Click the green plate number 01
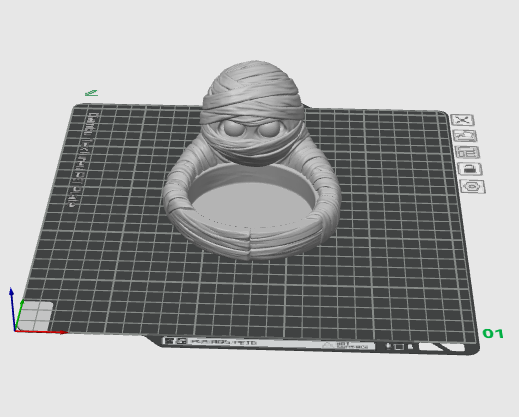Viewport: 519px width, 417px height. coord(493,333)
